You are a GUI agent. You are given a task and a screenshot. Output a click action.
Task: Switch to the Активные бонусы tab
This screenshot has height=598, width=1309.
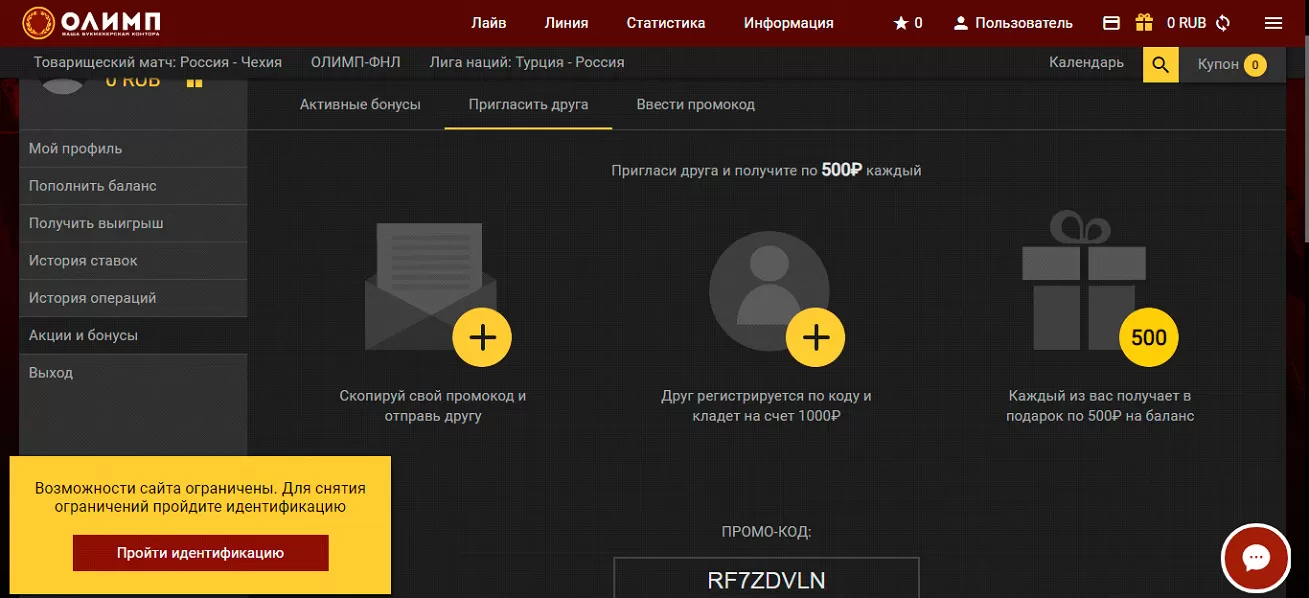pyautogui.click(x=361, y=103)
